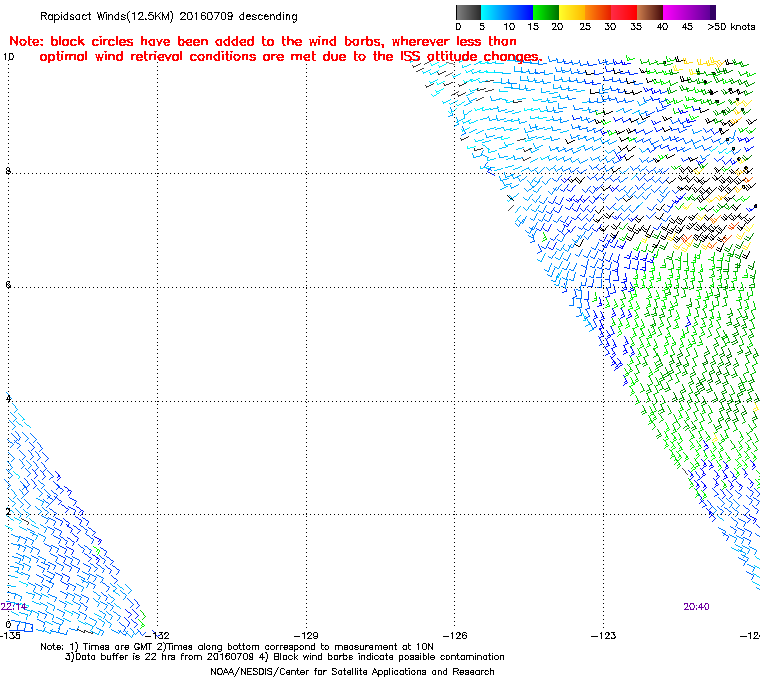Image resolution: width=760 pixels, height=688 pixels.
Task: Click the longitude axis label '-123'
Action: click(x=603, y=636)
